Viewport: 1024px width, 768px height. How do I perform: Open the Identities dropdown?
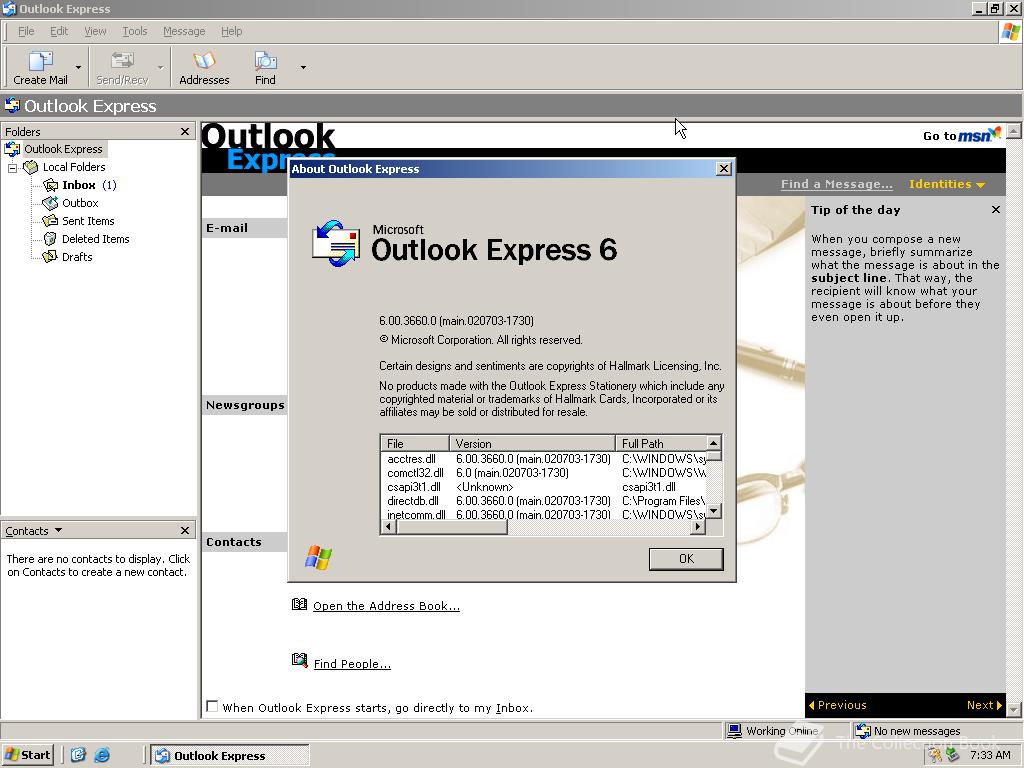point(946,184)
